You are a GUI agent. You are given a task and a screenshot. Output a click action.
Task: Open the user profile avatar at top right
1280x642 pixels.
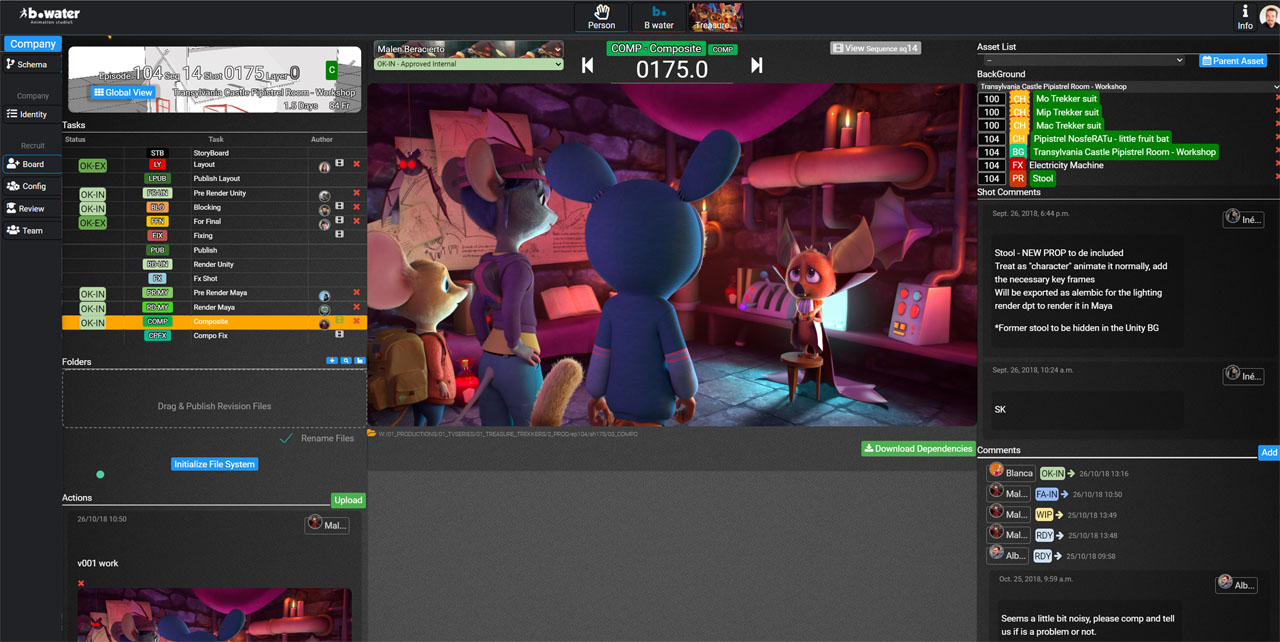(x=1268, y=16)
